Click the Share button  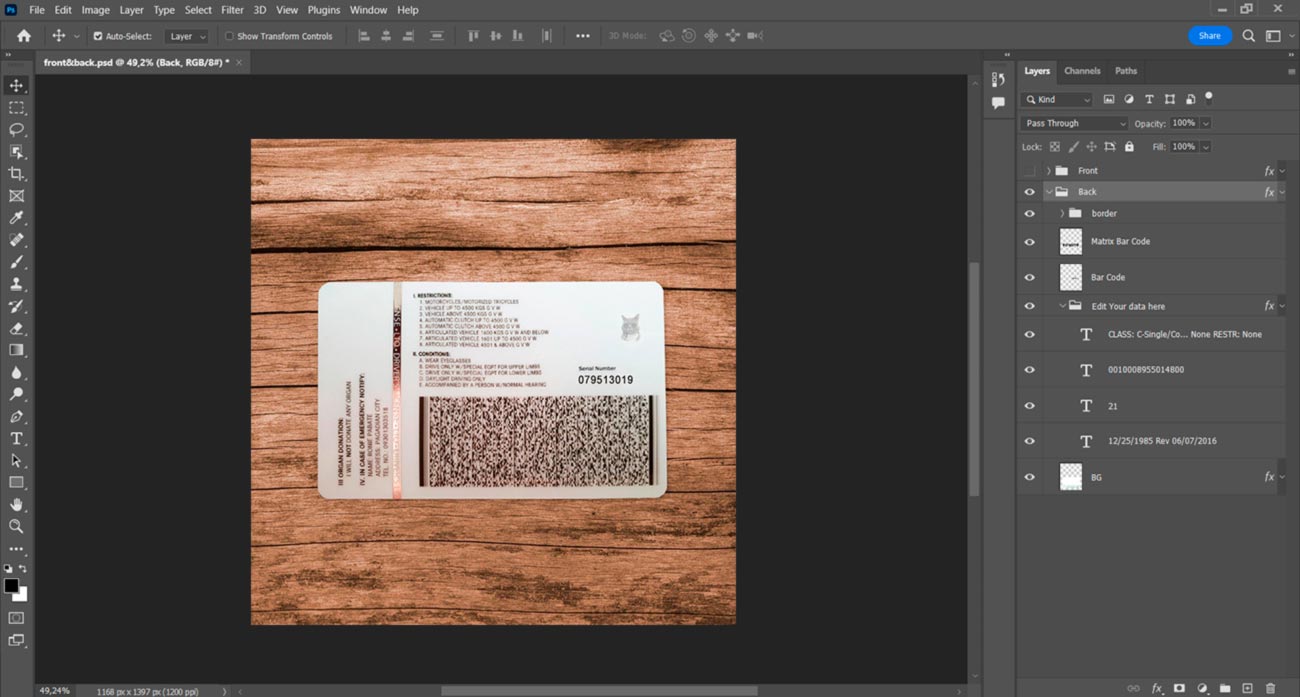[x=1209, y=36]
